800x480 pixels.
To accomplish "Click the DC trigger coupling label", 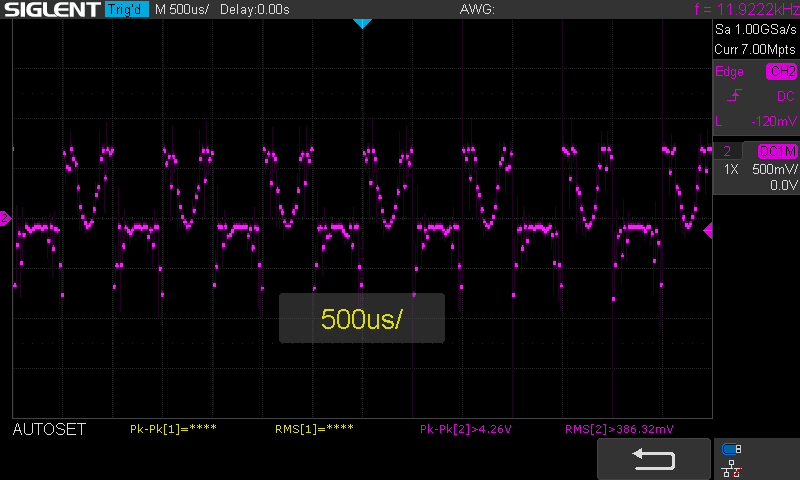I will click(x=786, y=96).
